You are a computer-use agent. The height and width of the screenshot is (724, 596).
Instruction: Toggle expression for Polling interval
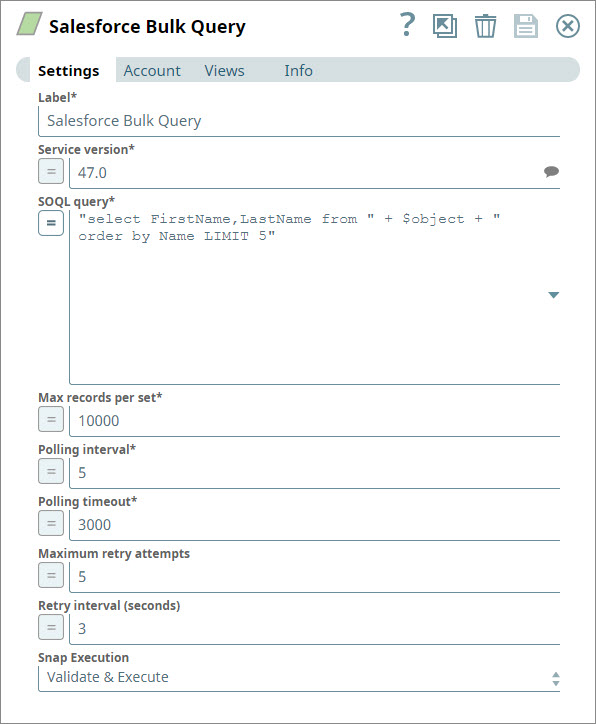[x=51, y=471]
